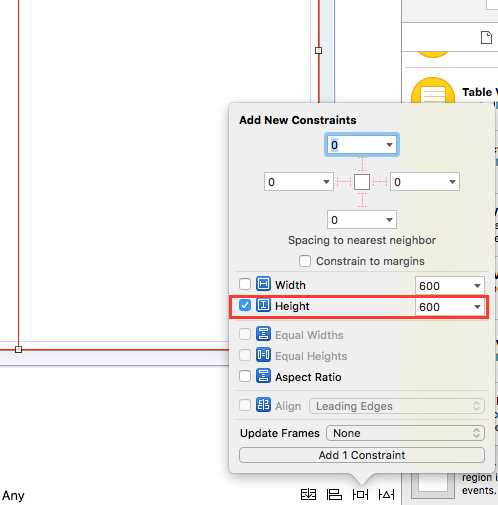Open the Width value dropdown arrow
498x505 pixels.
point(477,286)
